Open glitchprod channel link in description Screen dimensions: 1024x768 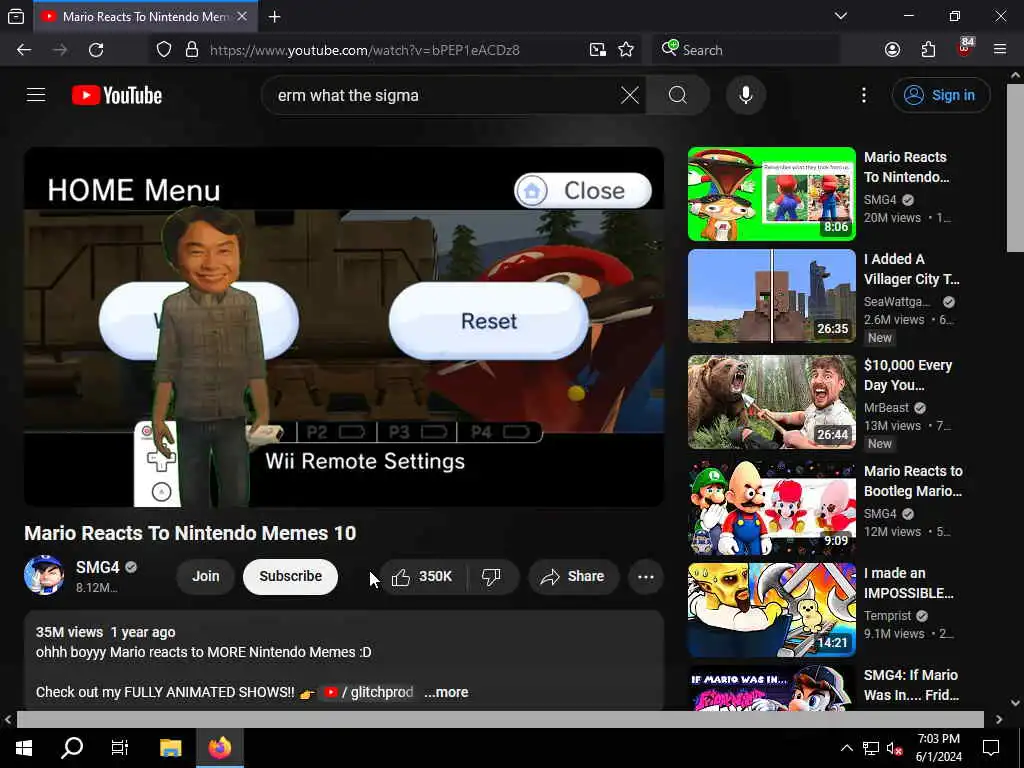click(x=369, y=692)
